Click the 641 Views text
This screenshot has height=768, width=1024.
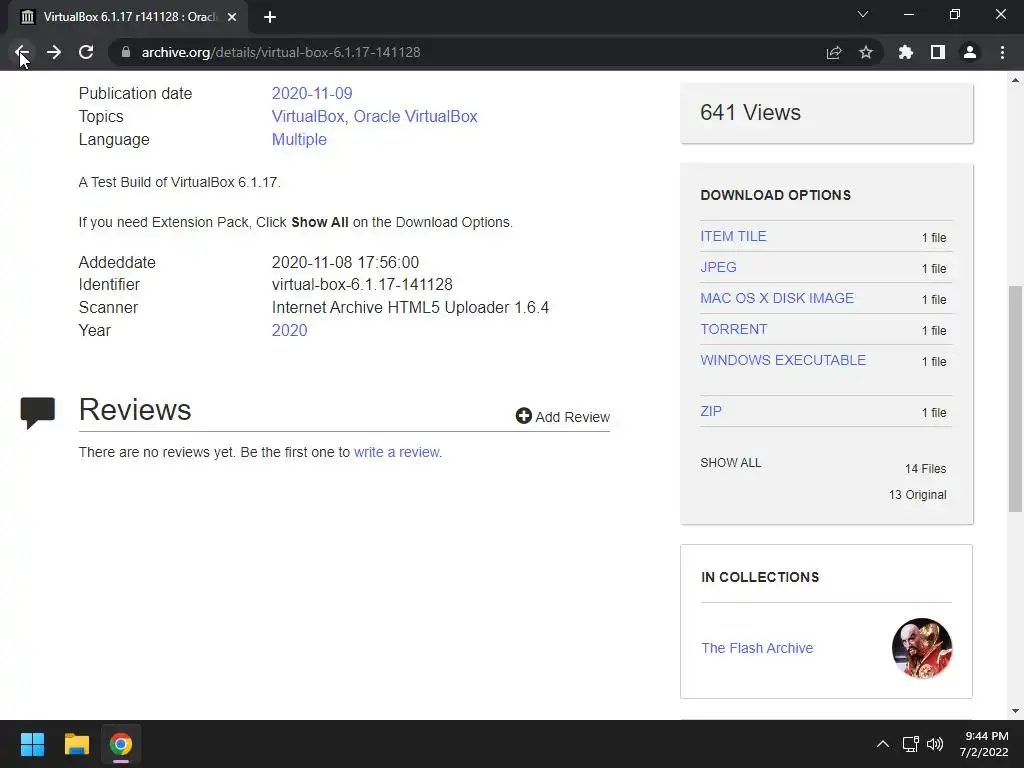pyautogui.click(x=750, y=112)
